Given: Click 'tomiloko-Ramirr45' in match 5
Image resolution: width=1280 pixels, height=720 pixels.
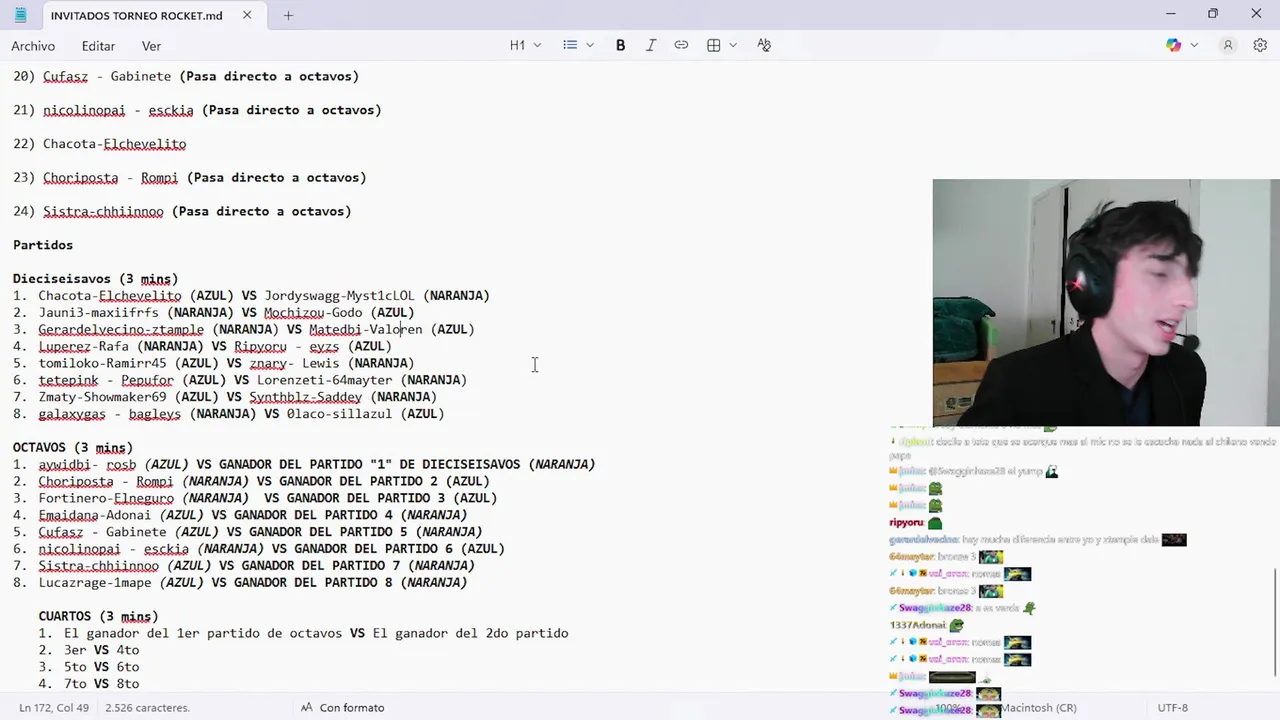Looking at the screenshot, I should [x=103, y=364].
